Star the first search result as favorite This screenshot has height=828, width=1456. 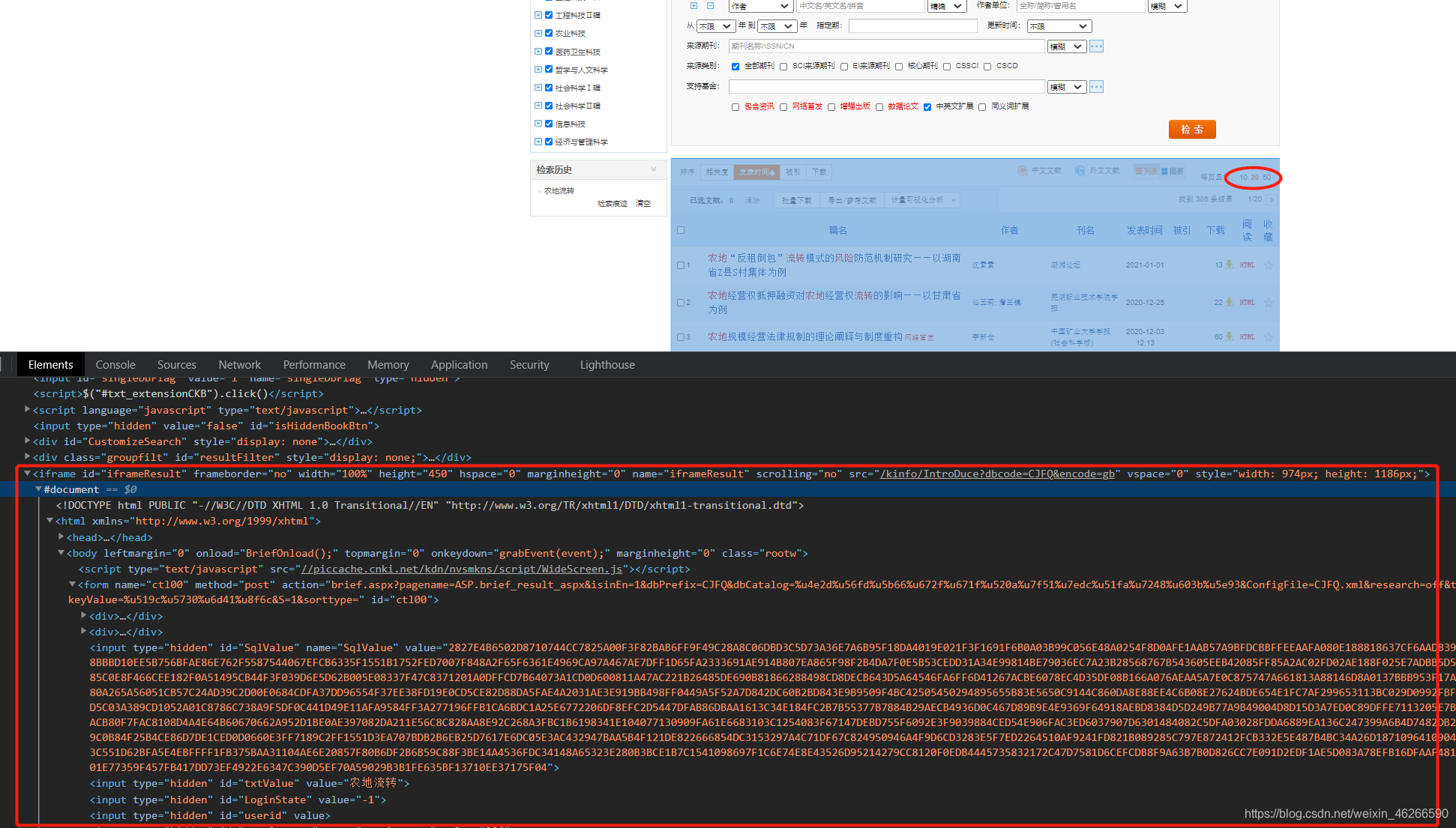coord(1269,265)
